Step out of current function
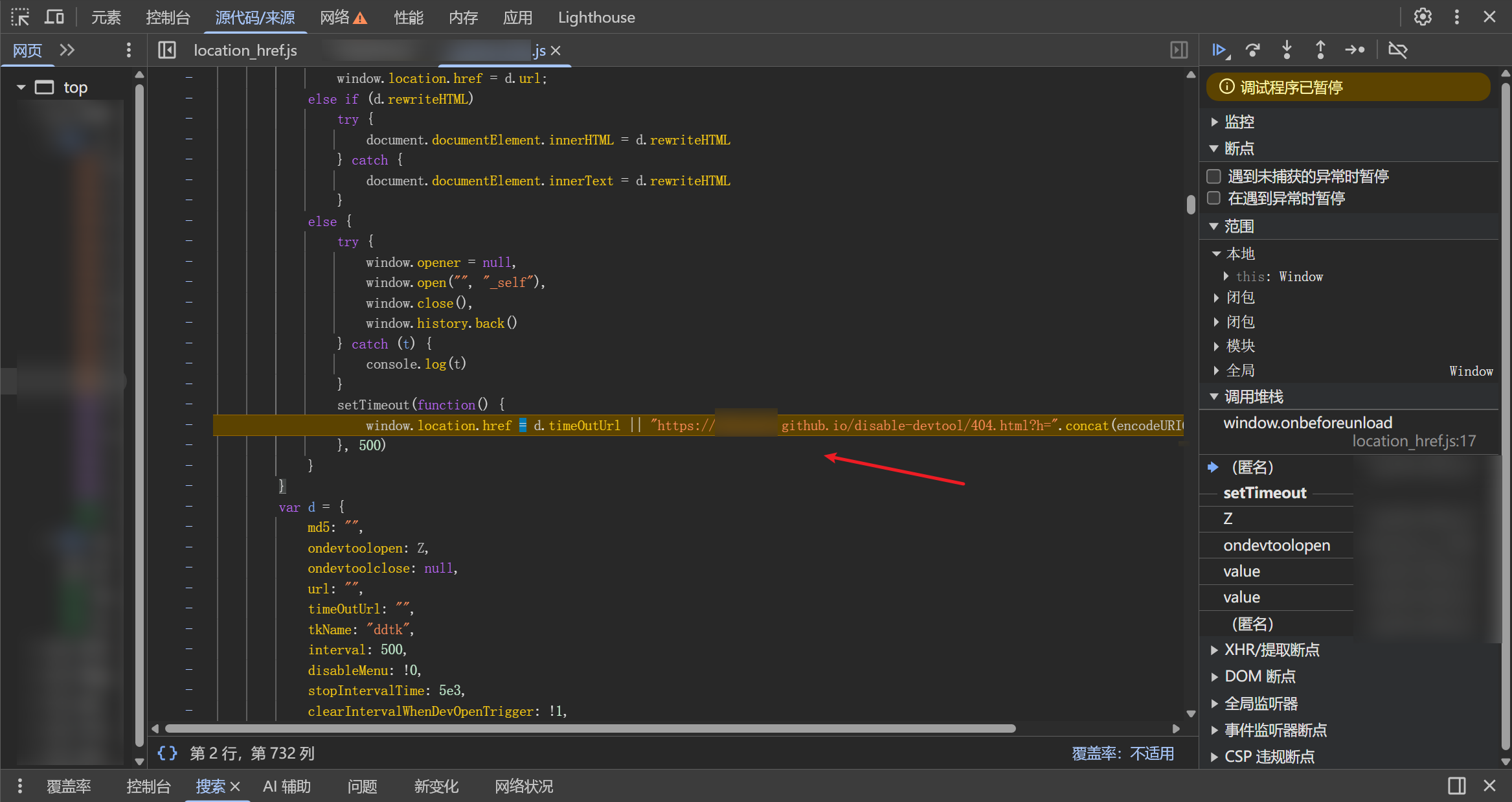The image size is (1512, 802). coord(1320,50)
